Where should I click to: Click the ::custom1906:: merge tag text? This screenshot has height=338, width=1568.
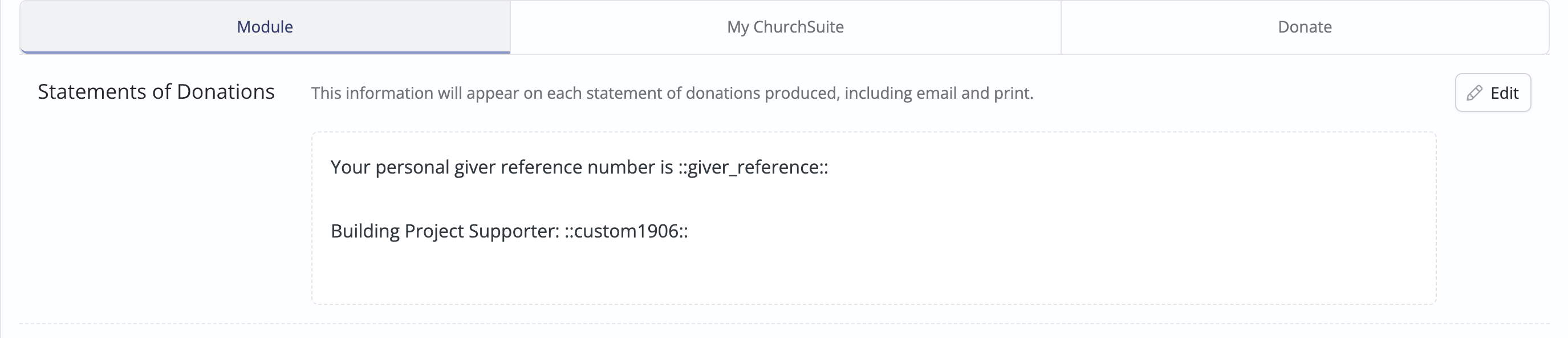point(627,231)
